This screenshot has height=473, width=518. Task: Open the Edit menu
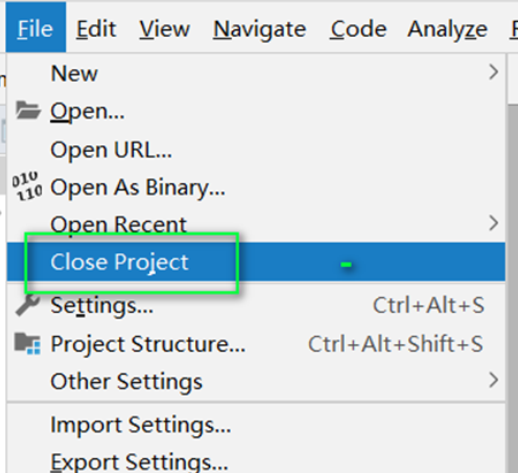pyautogui.click(x=96, y=29)
